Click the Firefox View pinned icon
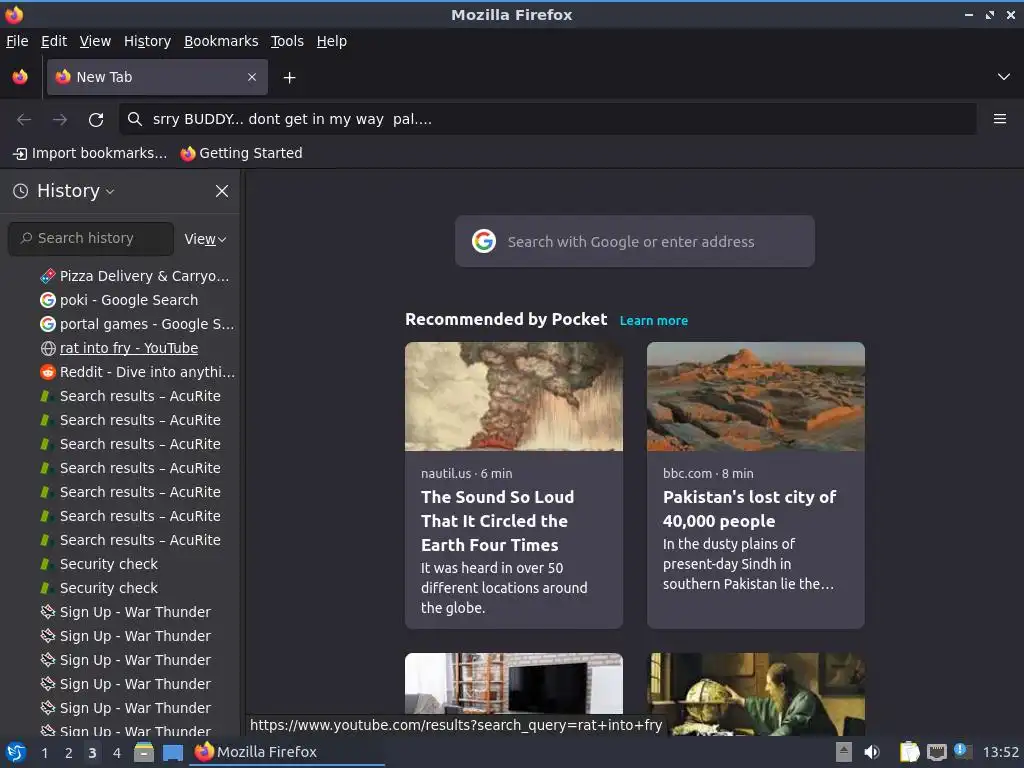The height and width of the screenshot is (768, 1024). coord(20,77)
